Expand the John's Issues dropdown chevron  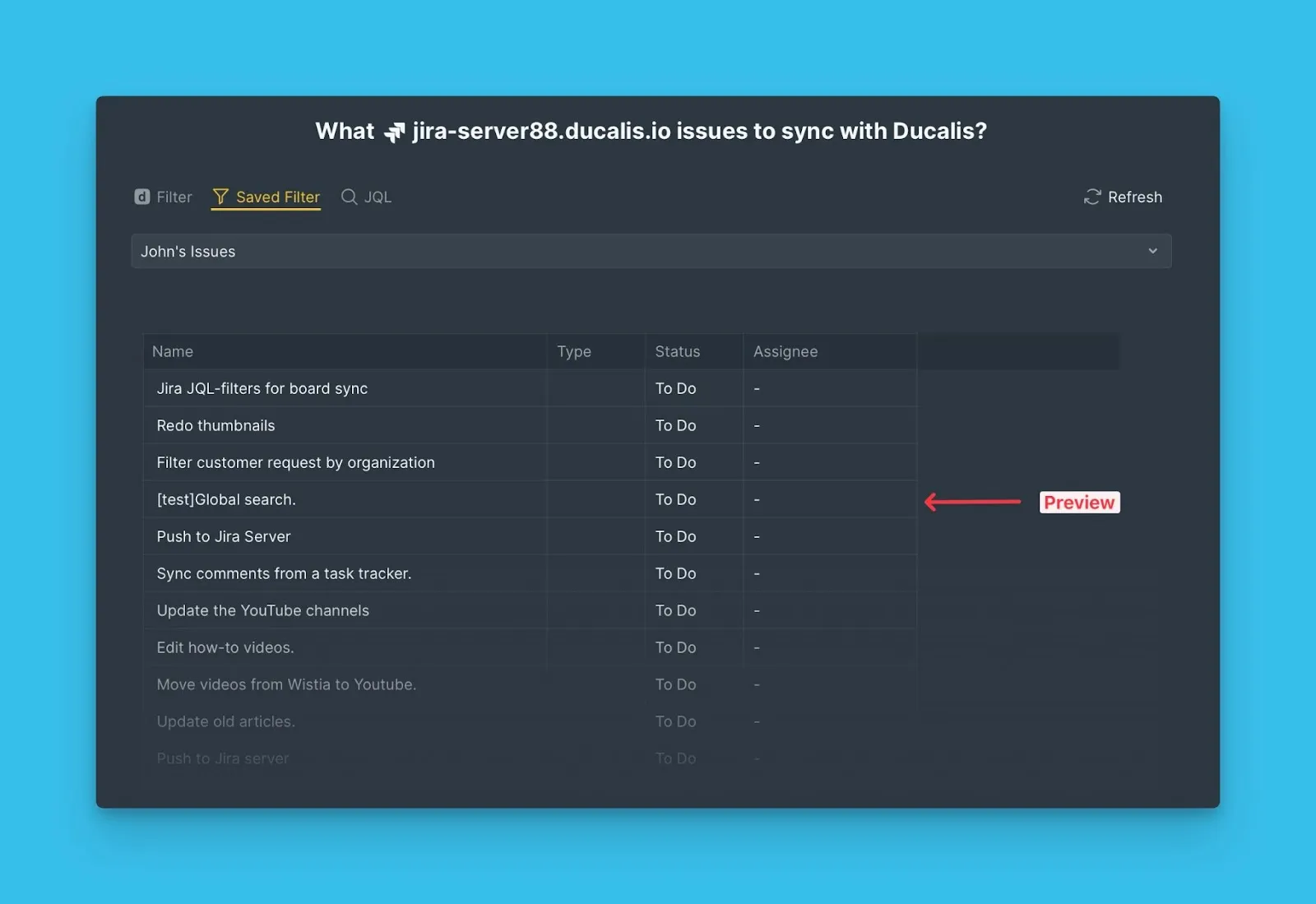point(1152,251)
